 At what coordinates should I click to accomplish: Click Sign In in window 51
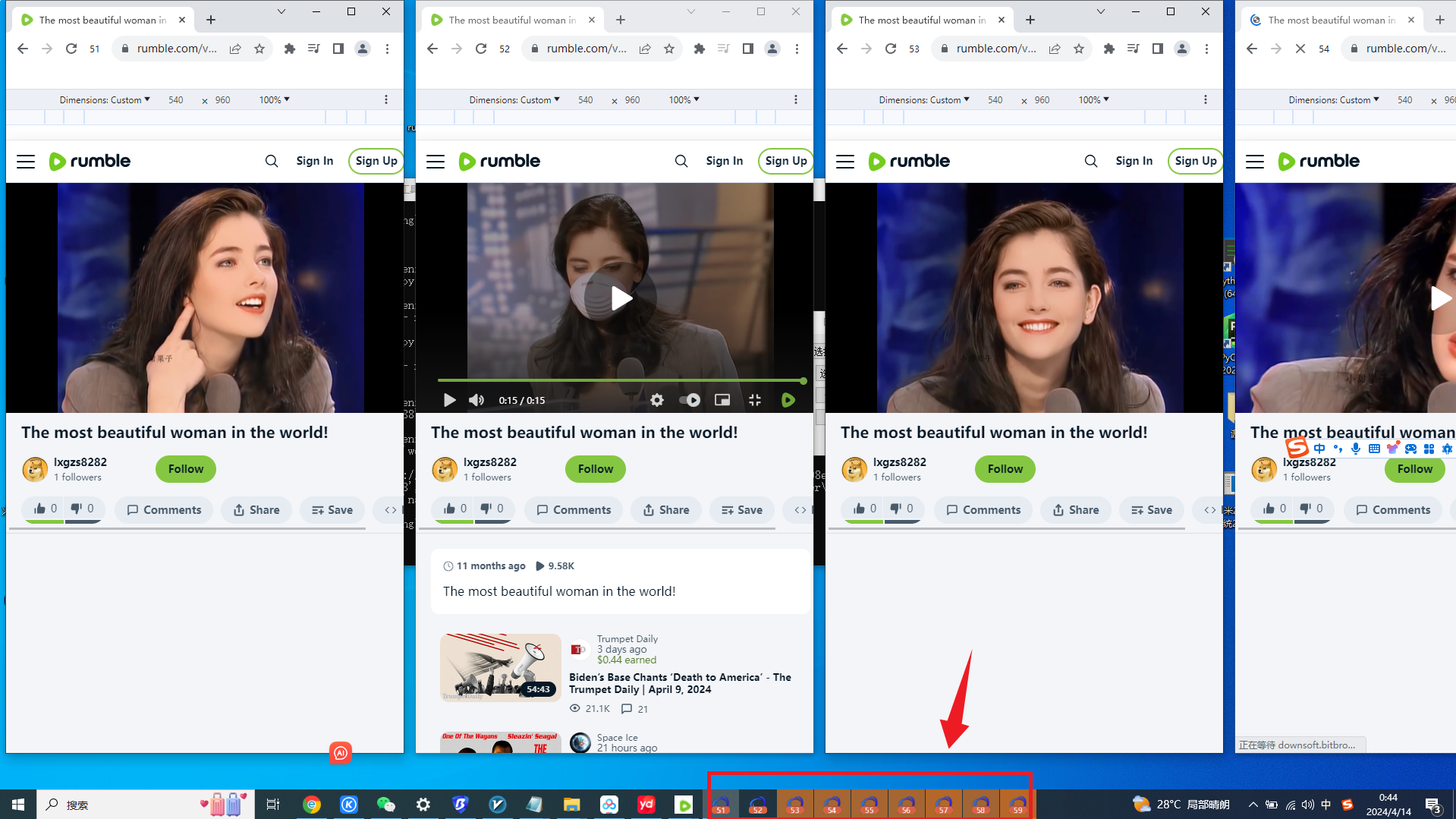coord(314,161)
